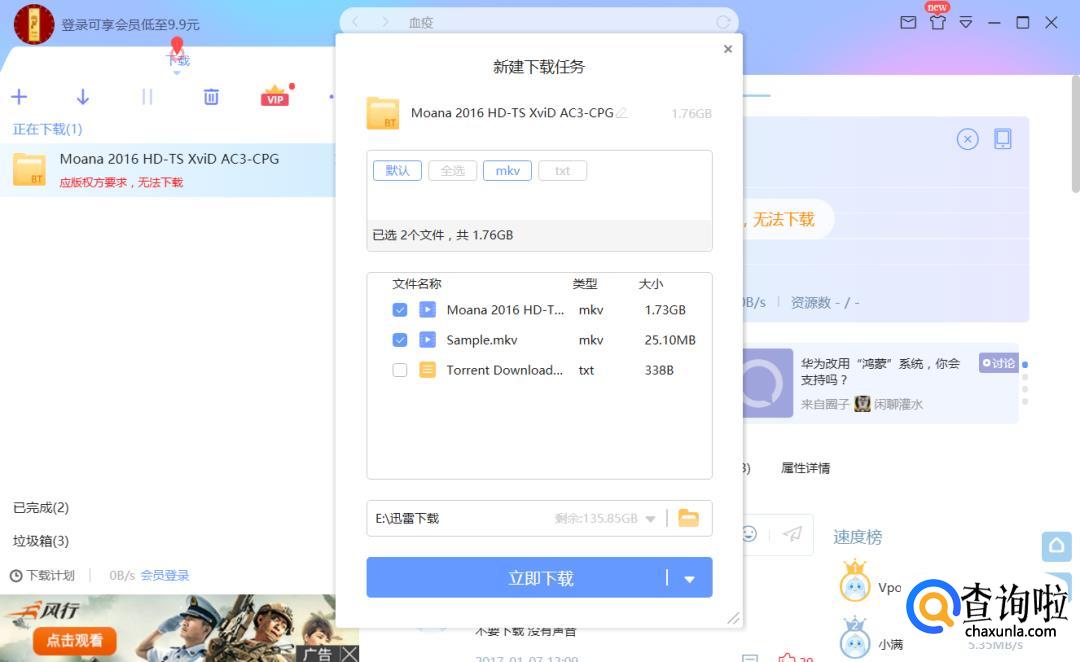
Task: Click the thumbs-up like icon
Action: pos(787,659)
